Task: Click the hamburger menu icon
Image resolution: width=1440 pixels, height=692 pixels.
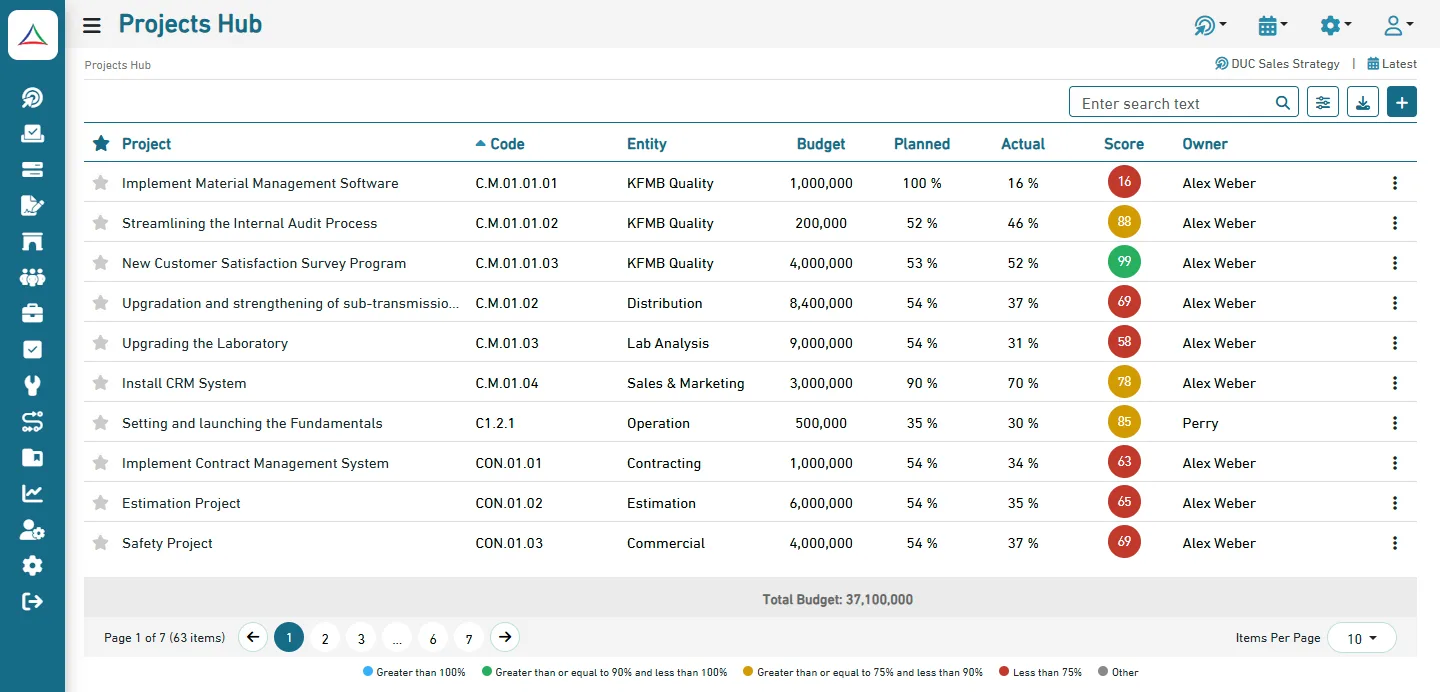Action: click(92, 25)
